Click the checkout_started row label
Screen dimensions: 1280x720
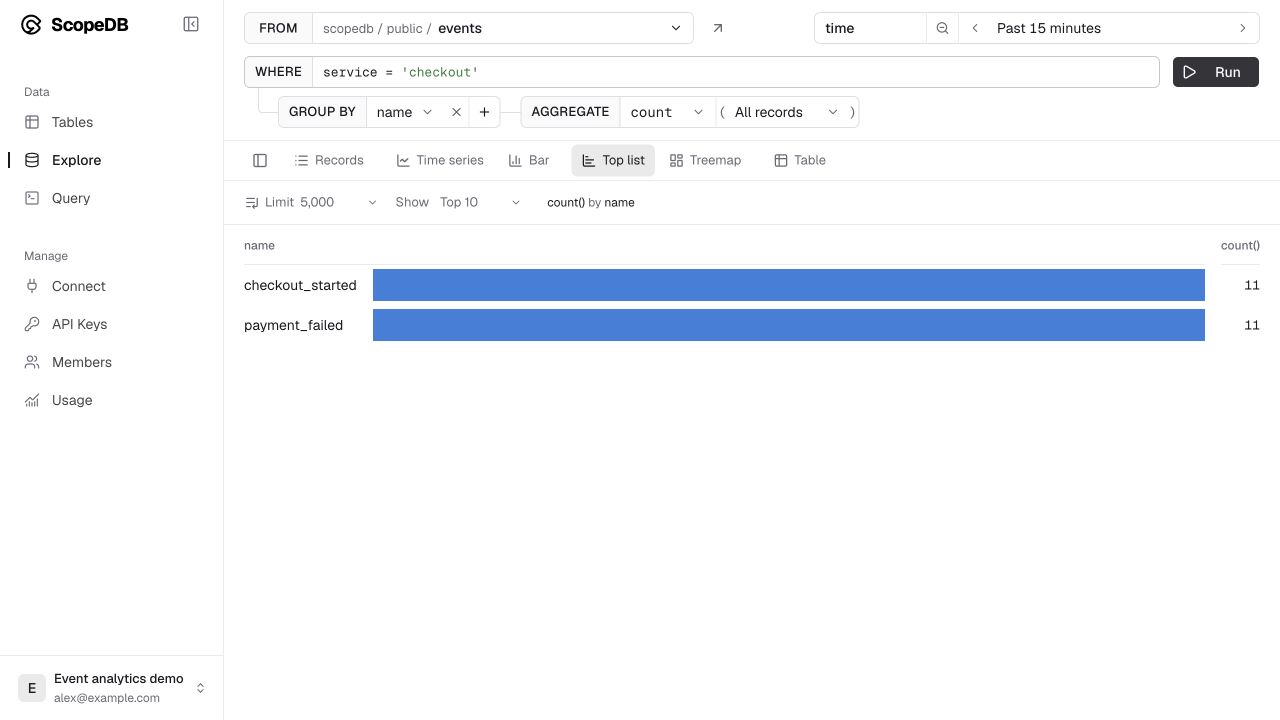point(300,285)
